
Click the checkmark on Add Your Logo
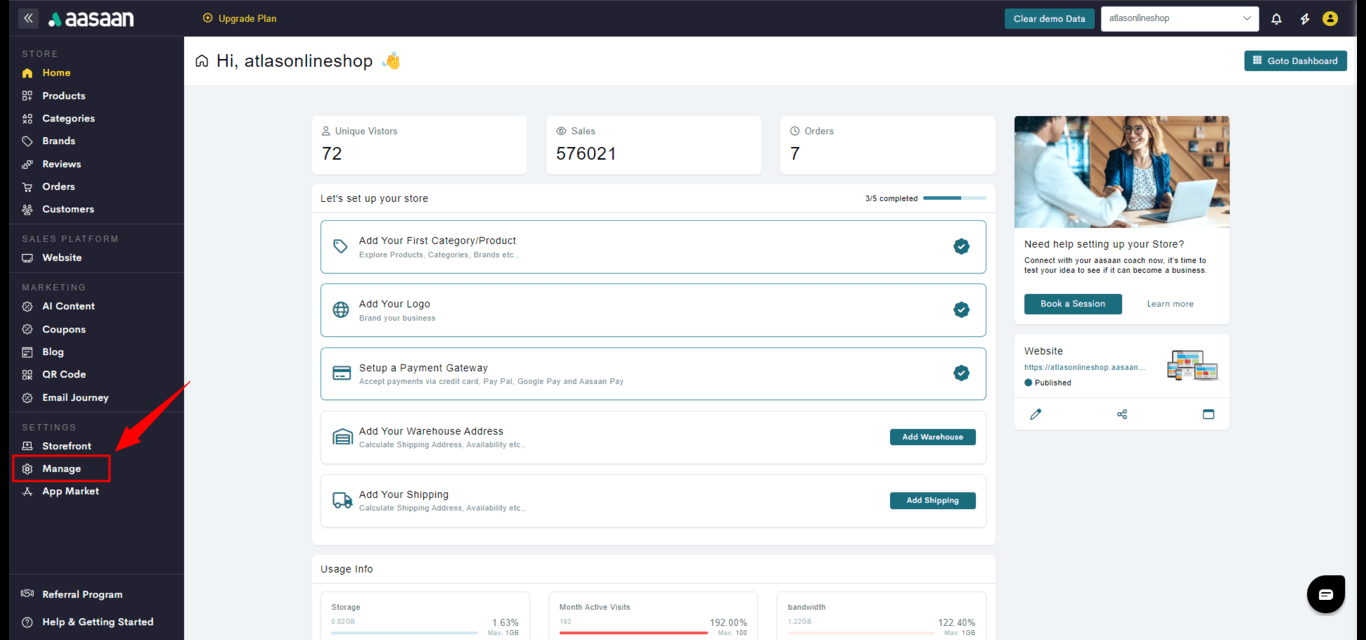click(961, 310)
